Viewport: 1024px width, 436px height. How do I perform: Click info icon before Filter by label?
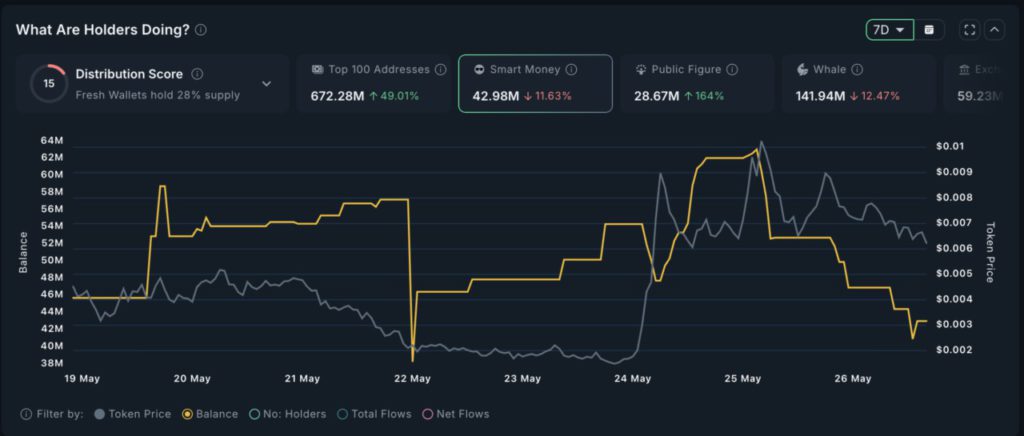pos(24,414)
